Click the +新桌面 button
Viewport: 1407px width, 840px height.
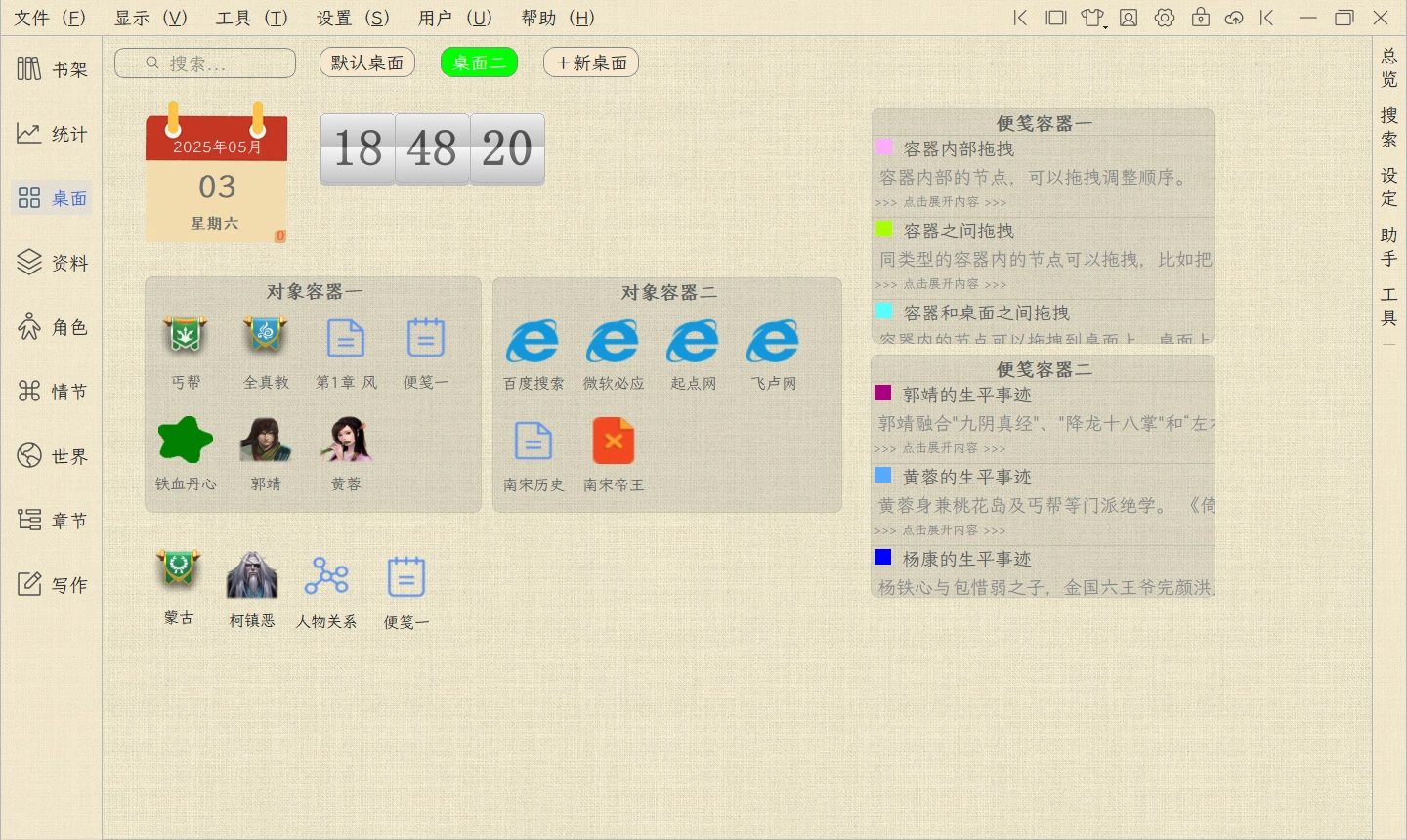(591, 63)
